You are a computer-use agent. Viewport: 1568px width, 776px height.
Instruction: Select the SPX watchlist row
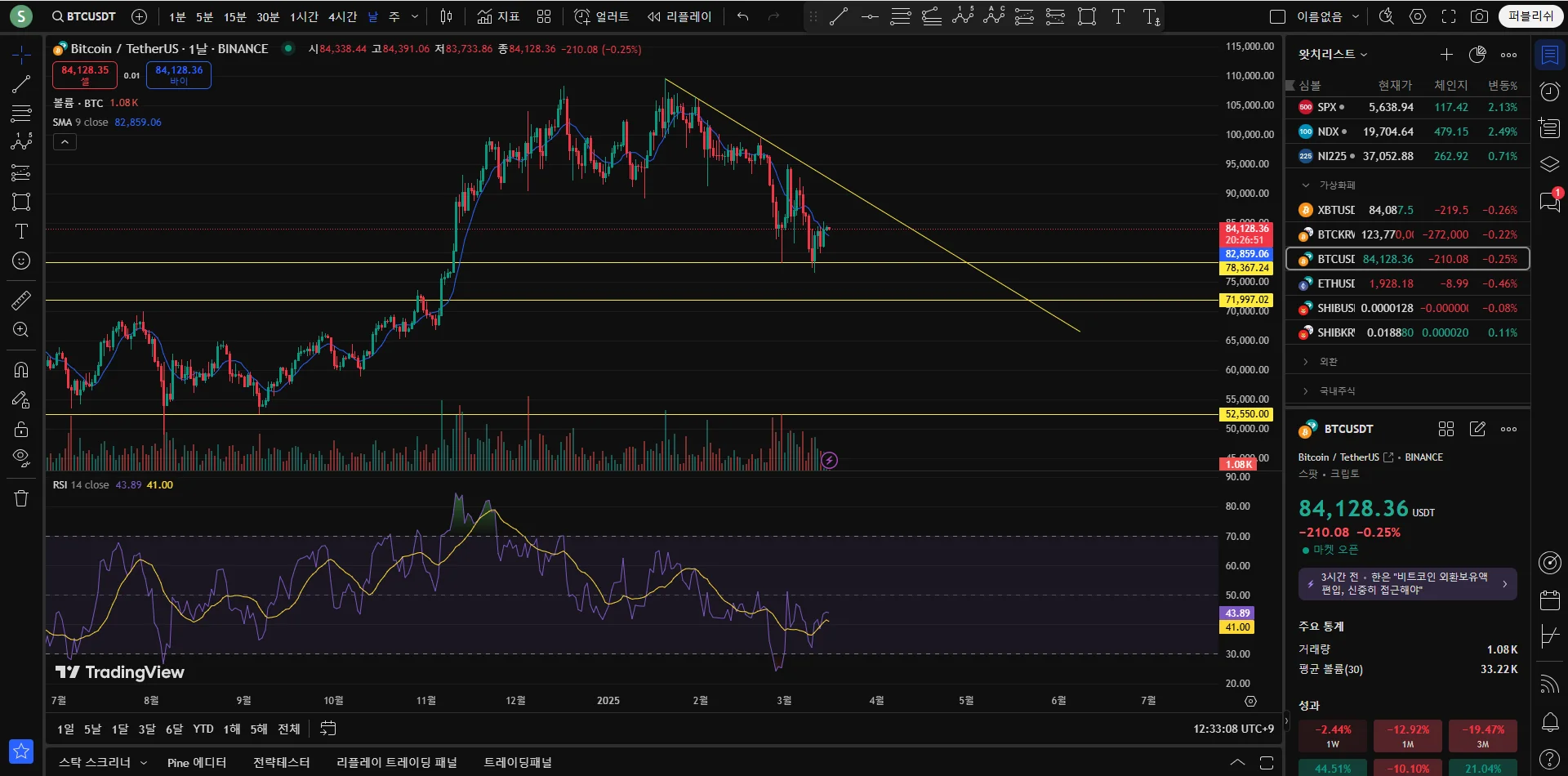pyautogui.click(x=1408, y=107)
